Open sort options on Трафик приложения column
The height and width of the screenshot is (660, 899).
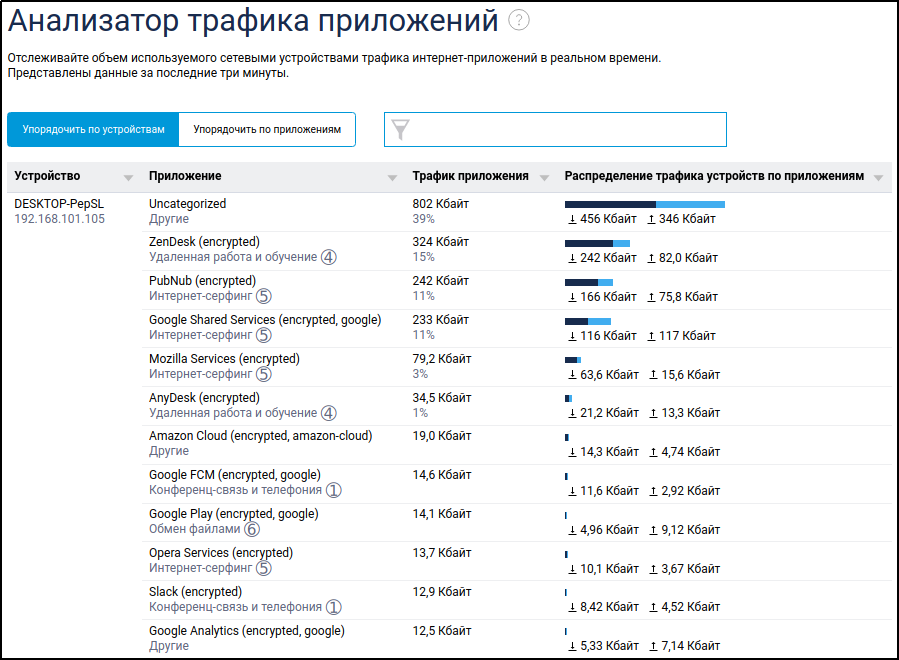[545, 176]
